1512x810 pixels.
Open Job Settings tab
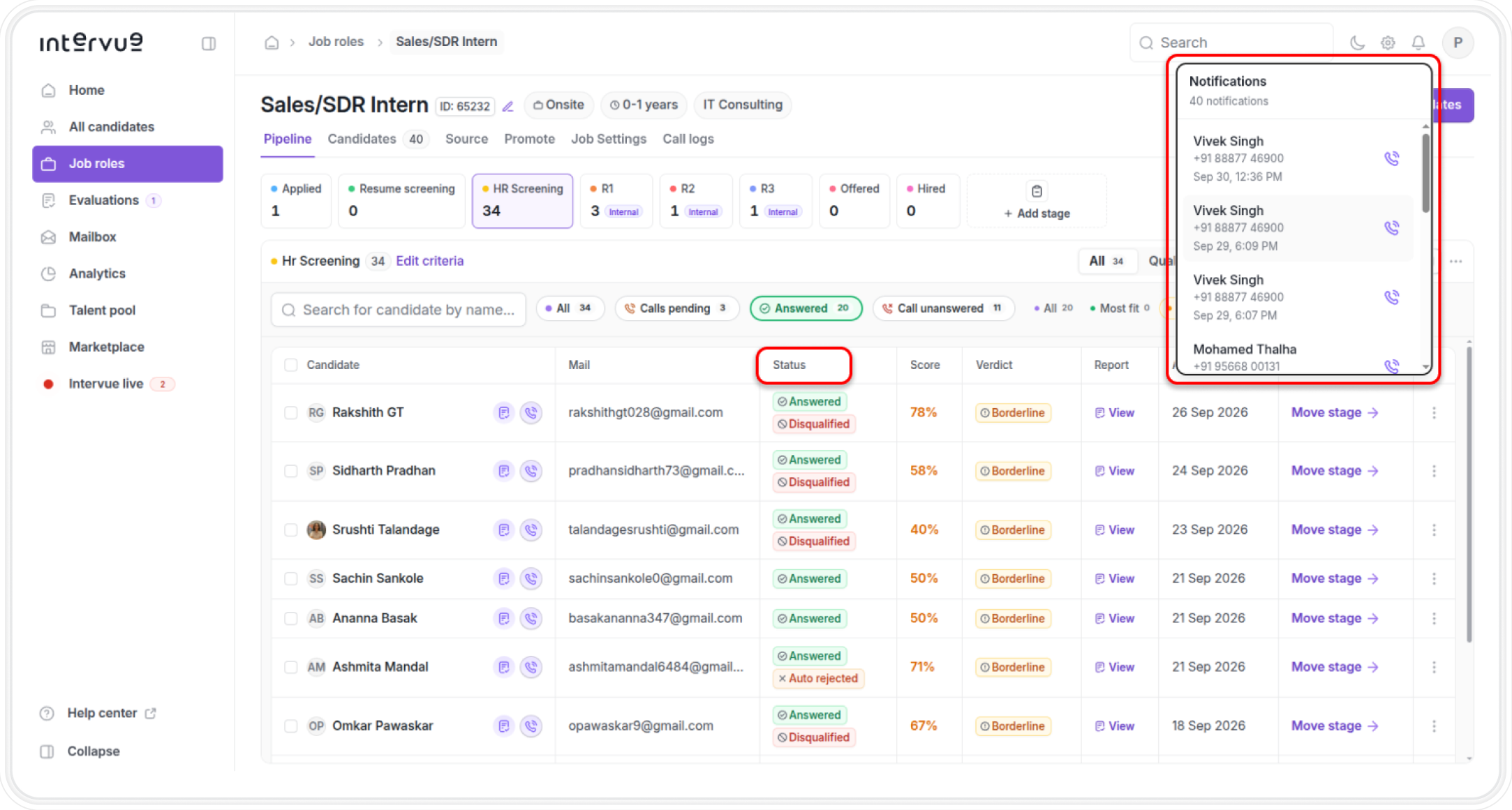pyautogui.click(x=609, y=139)
